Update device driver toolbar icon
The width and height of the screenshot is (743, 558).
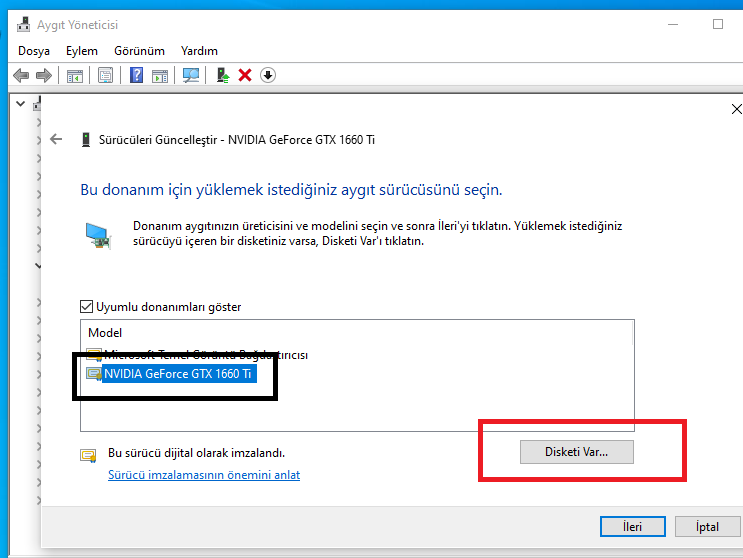tap(222, 75)
